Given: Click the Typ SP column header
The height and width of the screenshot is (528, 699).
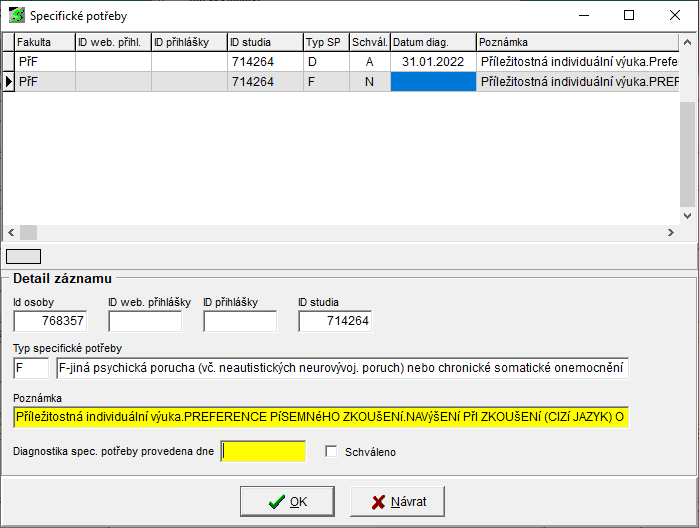Looking at the screenshot, I should click(x=326, y=42).
